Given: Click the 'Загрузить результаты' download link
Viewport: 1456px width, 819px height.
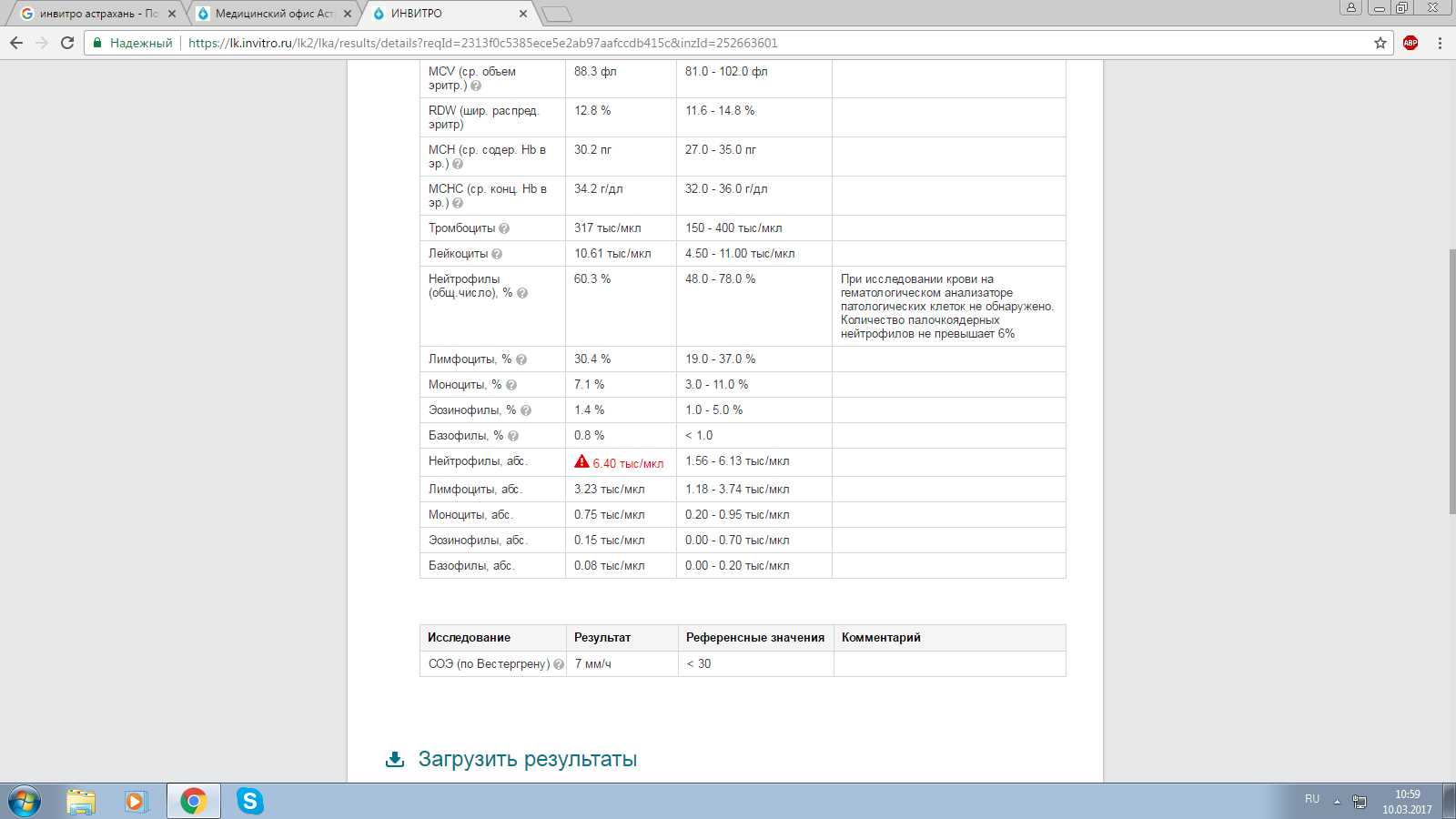Looking at the screenshot, I should pyautogui.click(x=526, y=759).
